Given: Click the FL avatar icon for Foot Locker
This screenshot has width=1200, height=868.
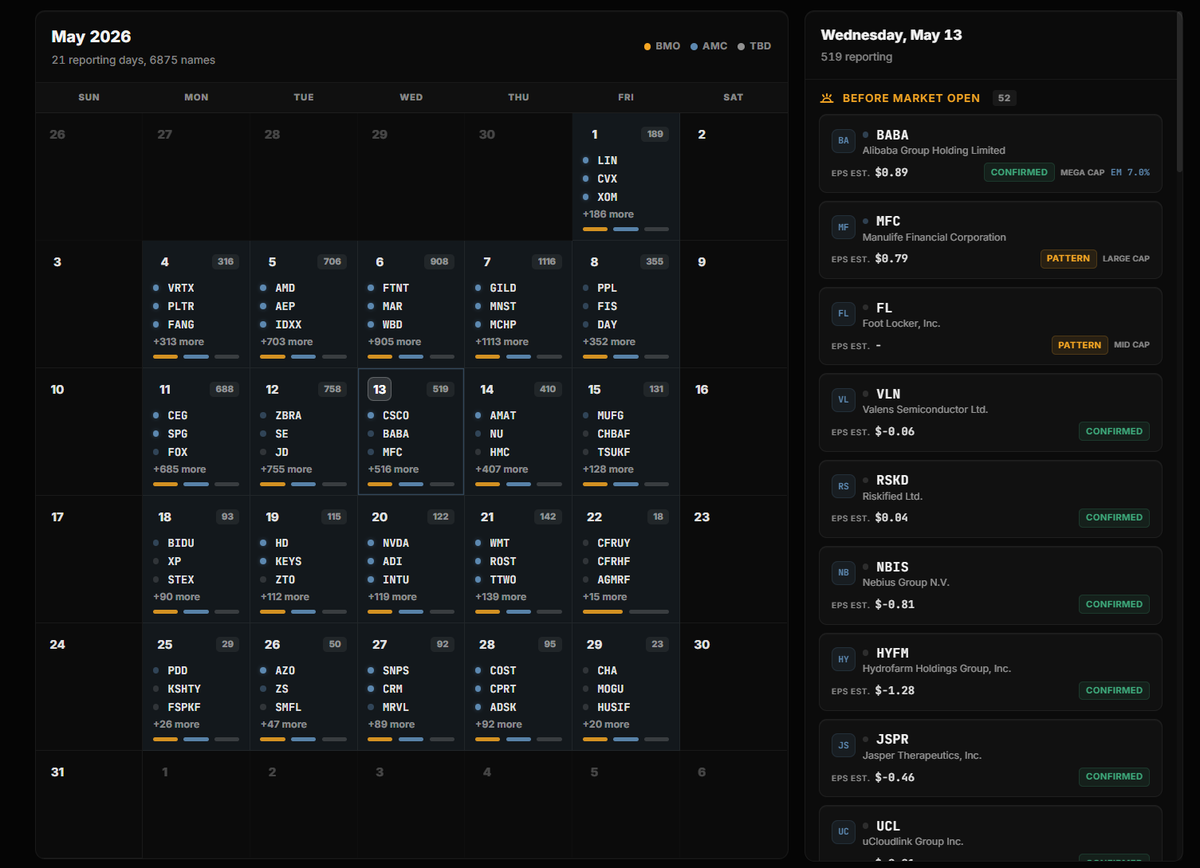Looking at the screenshot, I should click(843, 314).
